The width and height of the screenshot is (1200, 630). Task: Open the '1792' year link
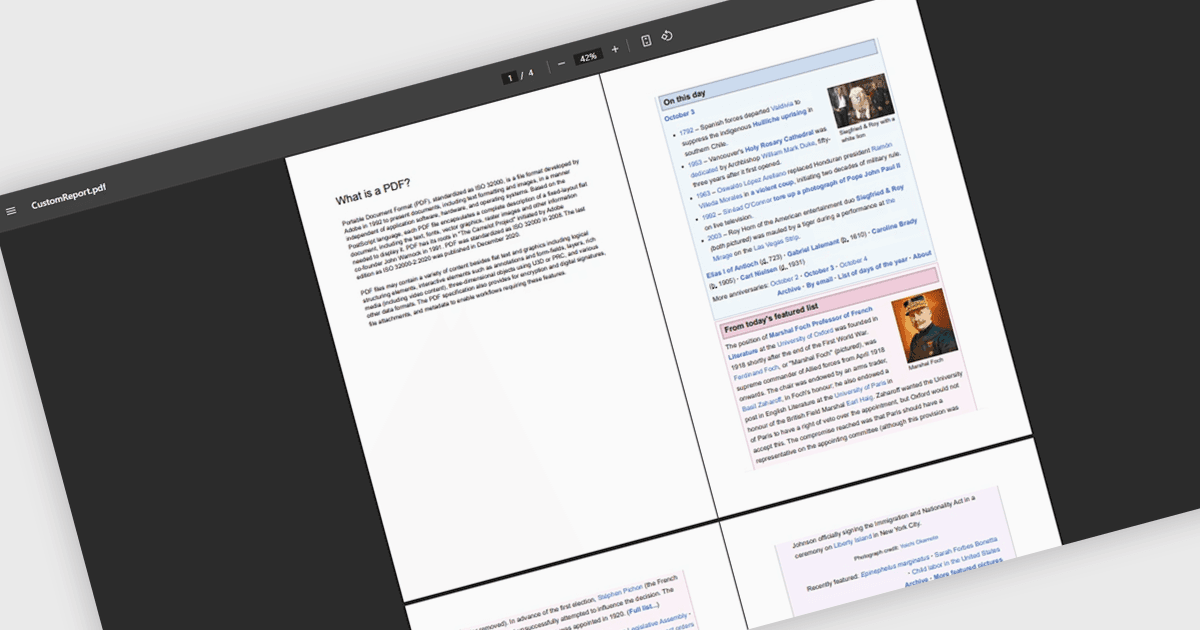[x=686, y=130]
